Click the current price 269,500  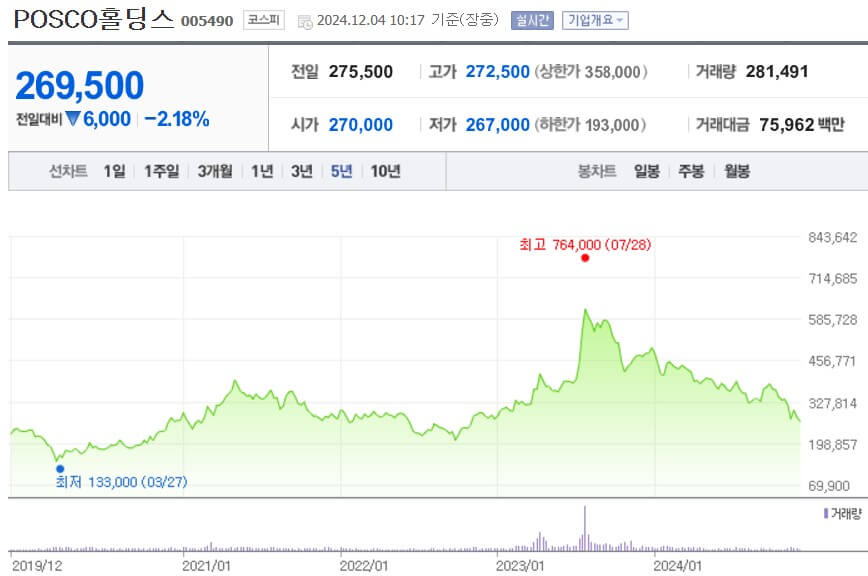pyautogui.click(x=80, y=86)
